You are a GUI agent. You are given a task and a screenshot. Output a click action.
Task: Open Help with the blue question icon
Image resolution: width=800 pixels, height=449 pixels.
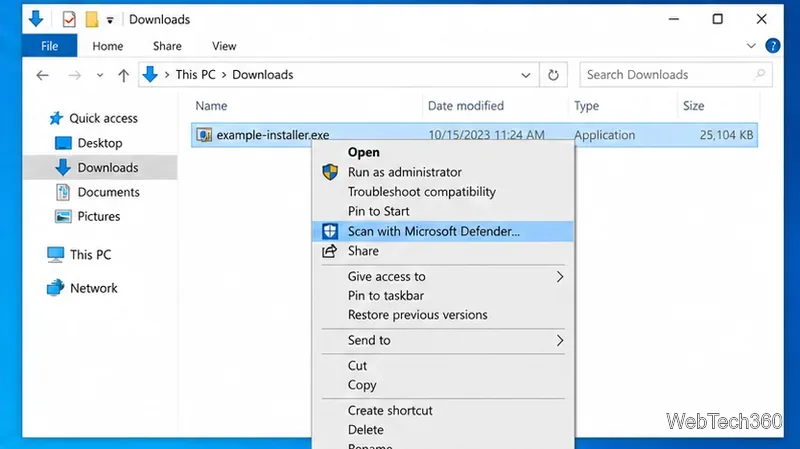pyautogui.click(x=772, y=46)
